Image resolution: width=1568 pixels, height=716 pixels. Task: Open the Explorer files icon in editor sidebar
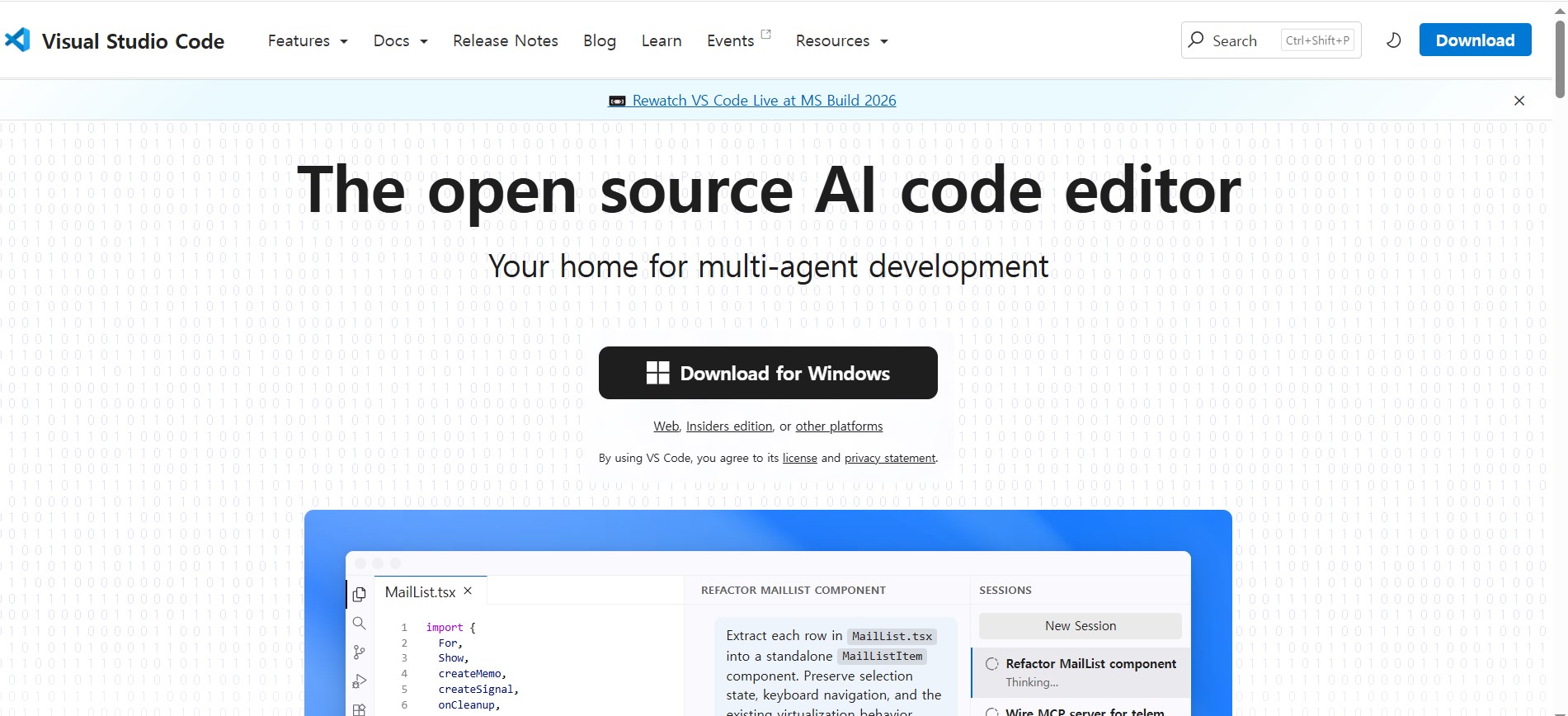pos(359,594)
